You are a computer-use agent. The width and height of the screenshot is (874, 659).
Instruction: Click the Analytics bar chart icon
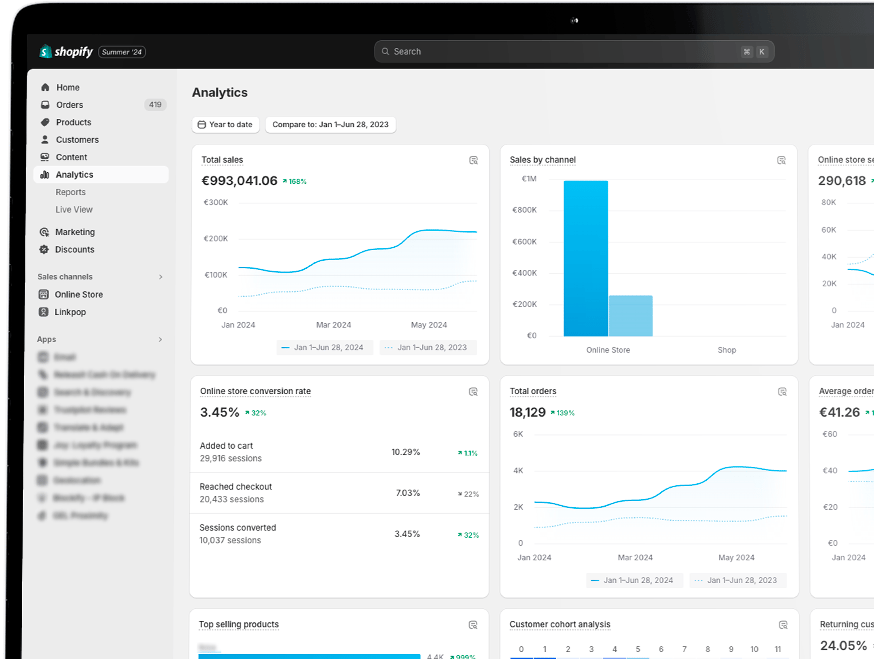tap(45, 175)
